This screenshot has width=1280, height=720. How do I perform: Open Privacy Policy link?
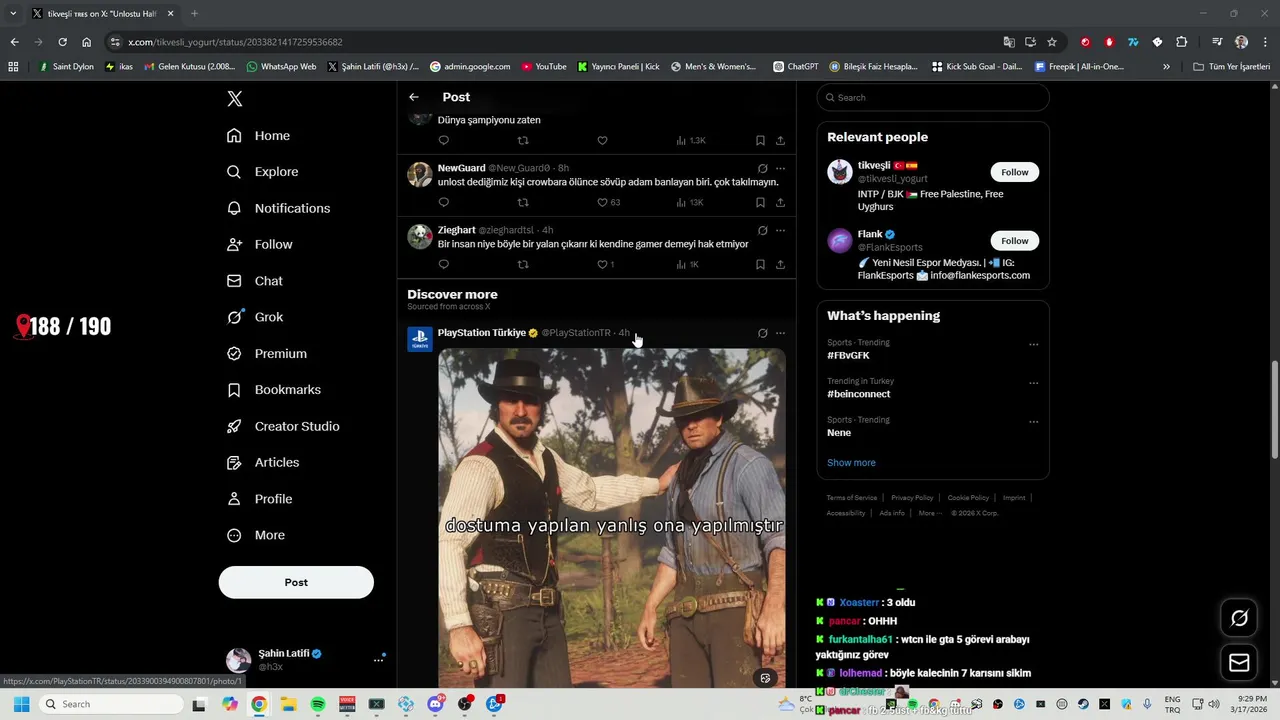pyautogui.click(x=912, y=498)
